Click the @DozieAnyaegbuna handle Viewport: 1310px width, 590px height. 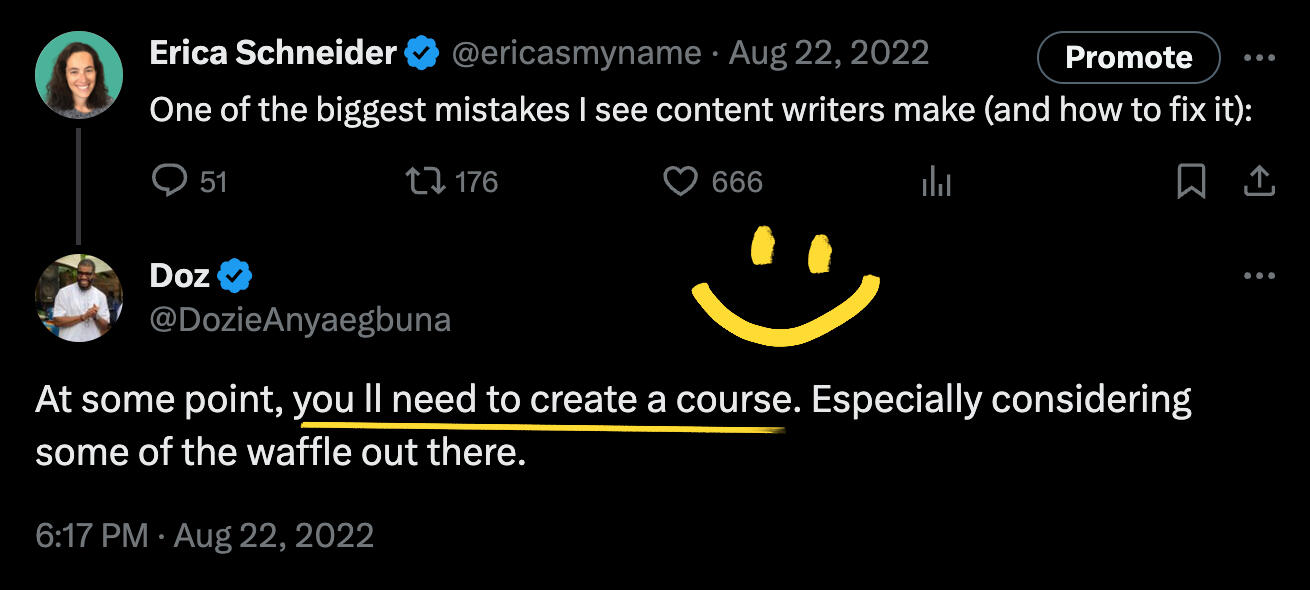point(300,319)
